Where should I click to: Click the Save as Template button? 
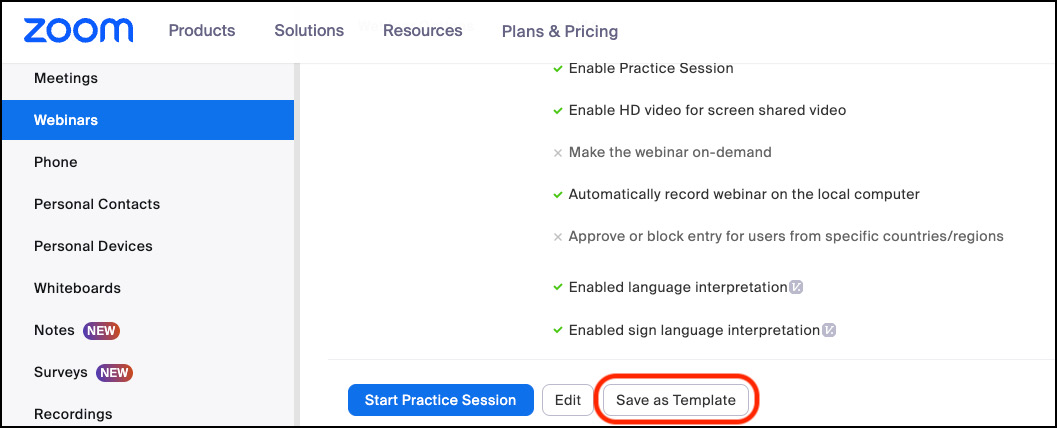pyautogui.click(x=676, y=400)
